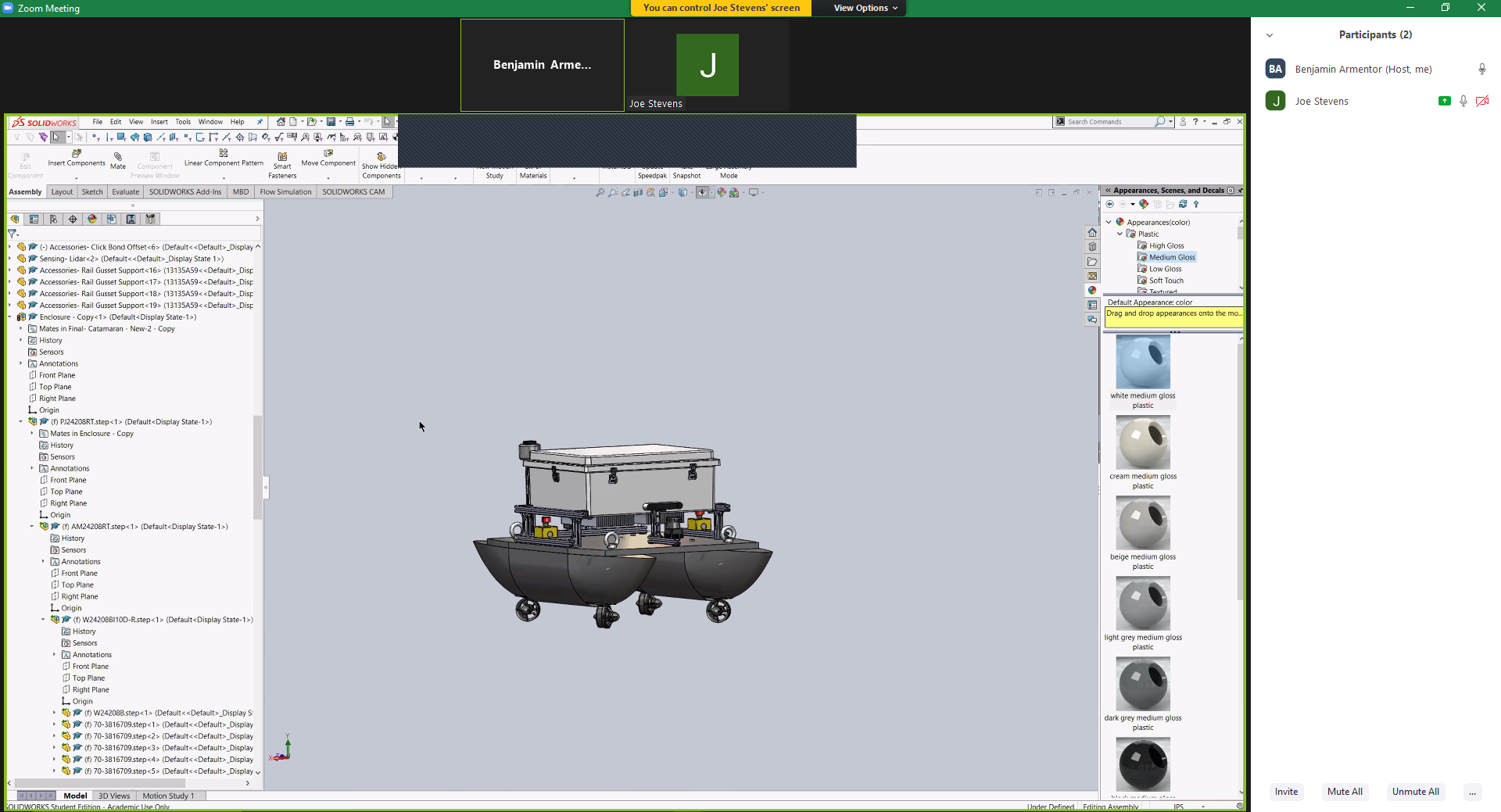Screen dimensions: 1501x812
Task: Open the DimXpertManager crosshair tab
Action: 73,219
